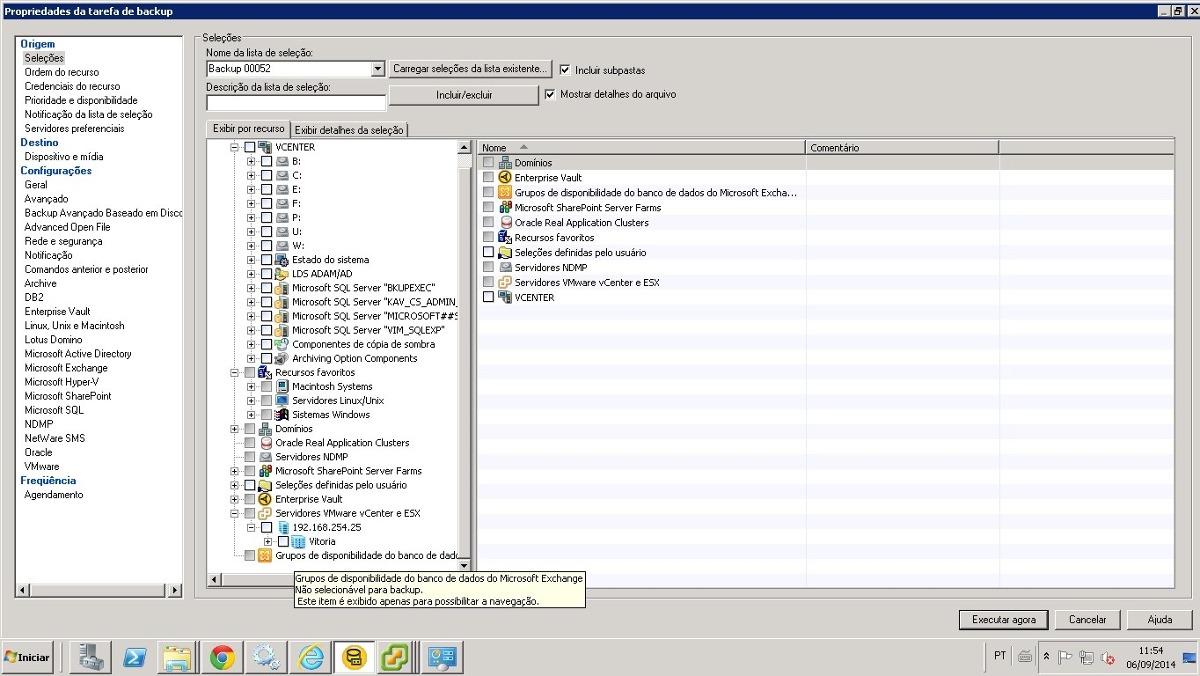Open Windows Explorer folder from the taskbar

coord(178,657)
